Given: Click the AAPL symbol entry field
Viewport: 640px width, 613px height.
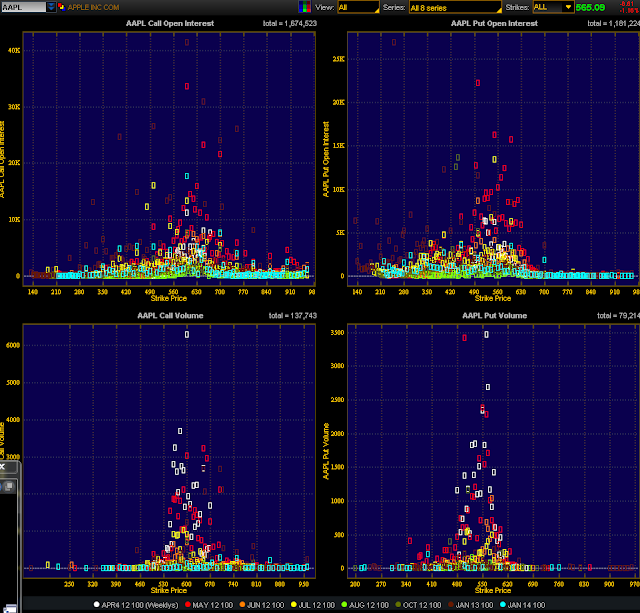Looking at the screenshot, I should point(23,7).
